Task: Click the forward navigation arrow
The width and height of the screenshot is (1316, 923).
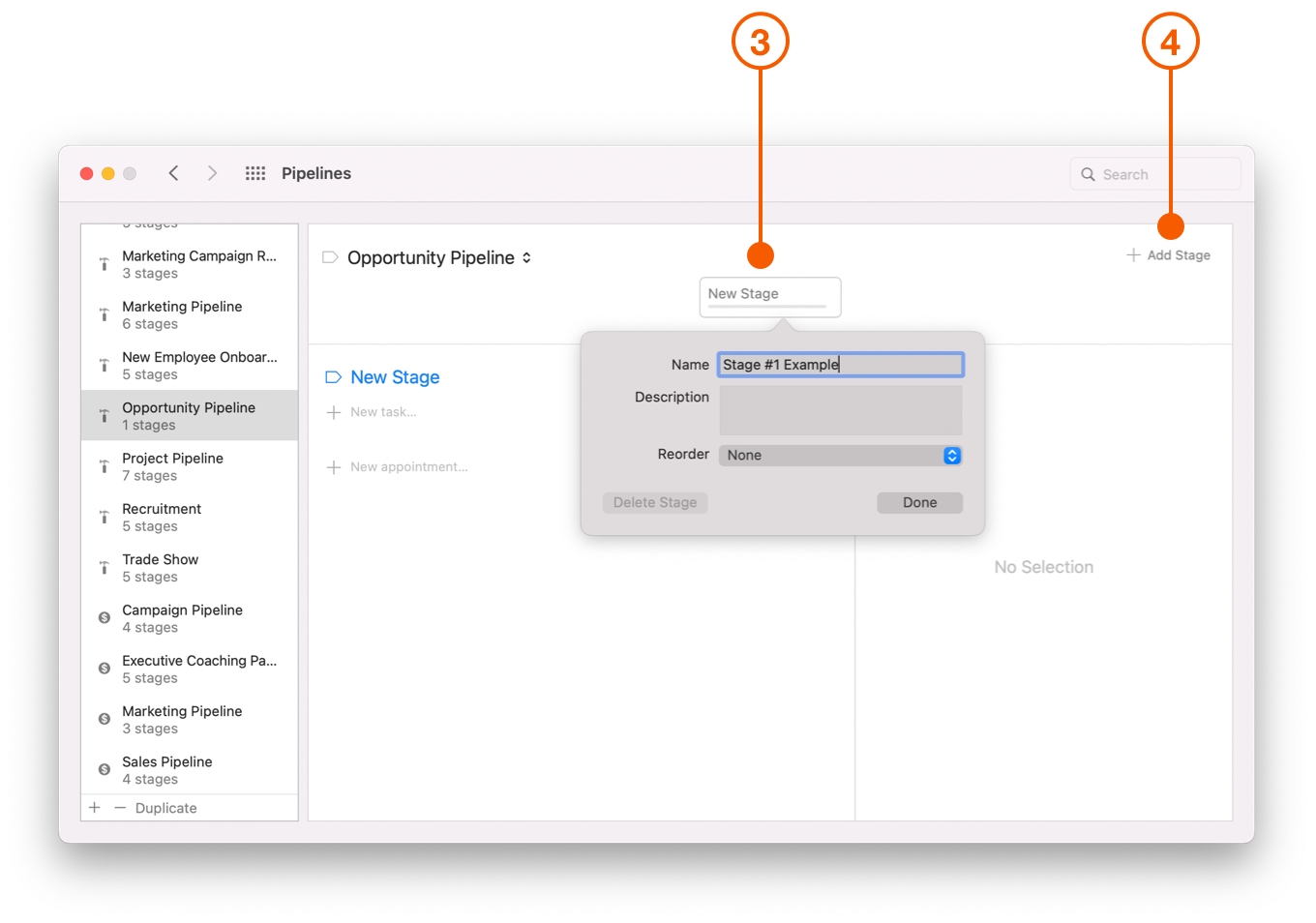Action: click(212, 172)
